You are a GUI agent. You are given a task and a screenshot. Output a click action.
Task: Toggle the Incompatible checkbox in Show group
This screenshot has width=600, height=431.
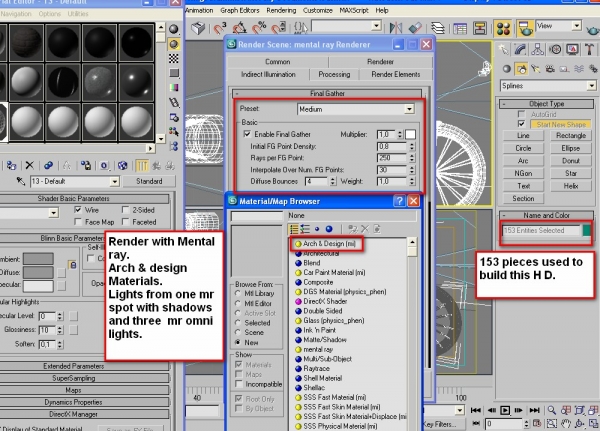coord(239,384)
